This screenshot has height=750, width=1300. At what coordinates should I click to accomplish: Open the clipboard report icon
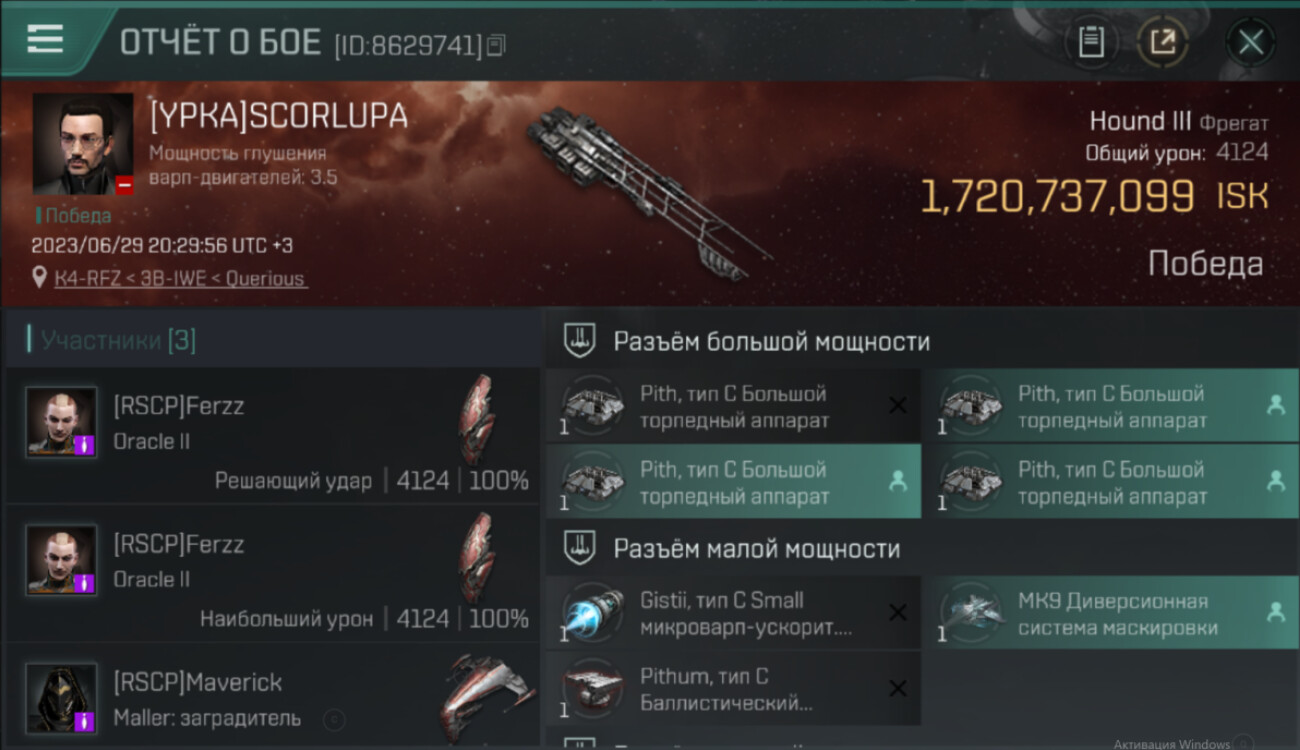point(1091,42)
